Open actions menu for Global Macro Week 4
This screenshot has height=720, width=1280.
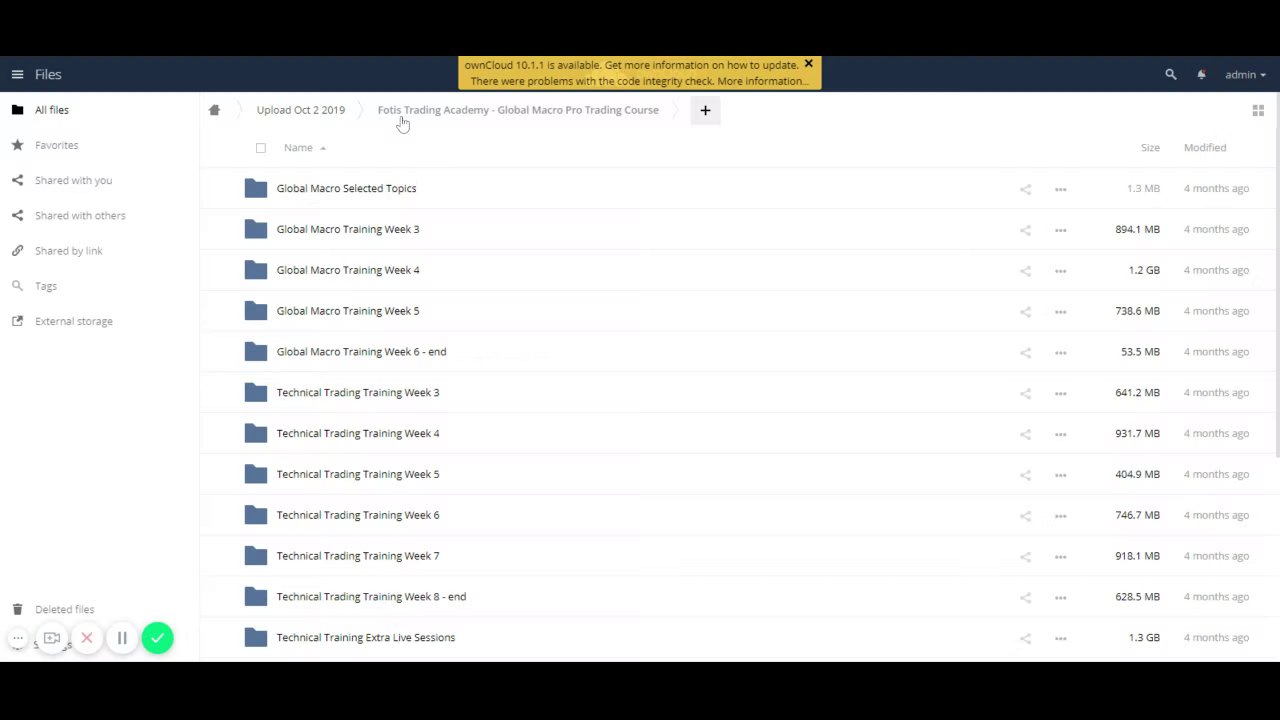(x=1060, y=271)
